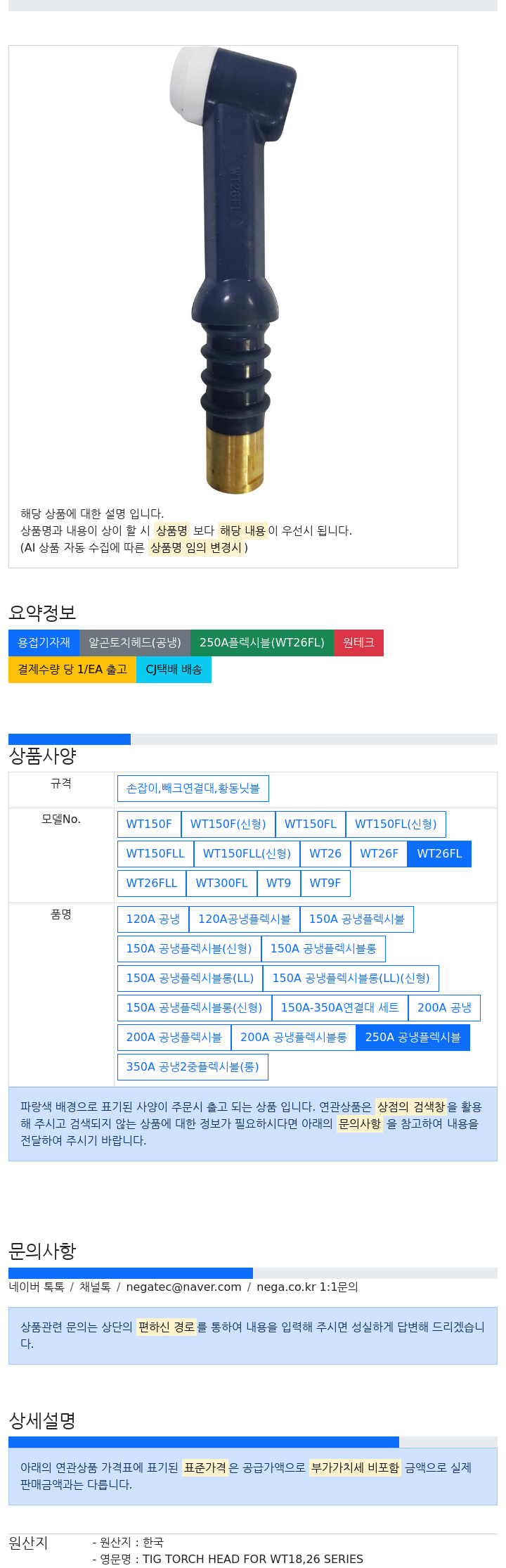This screenshot has width=506, height=1568.
Task: Choose model WT150FL(신형)
Action: (x=396, y=824)
